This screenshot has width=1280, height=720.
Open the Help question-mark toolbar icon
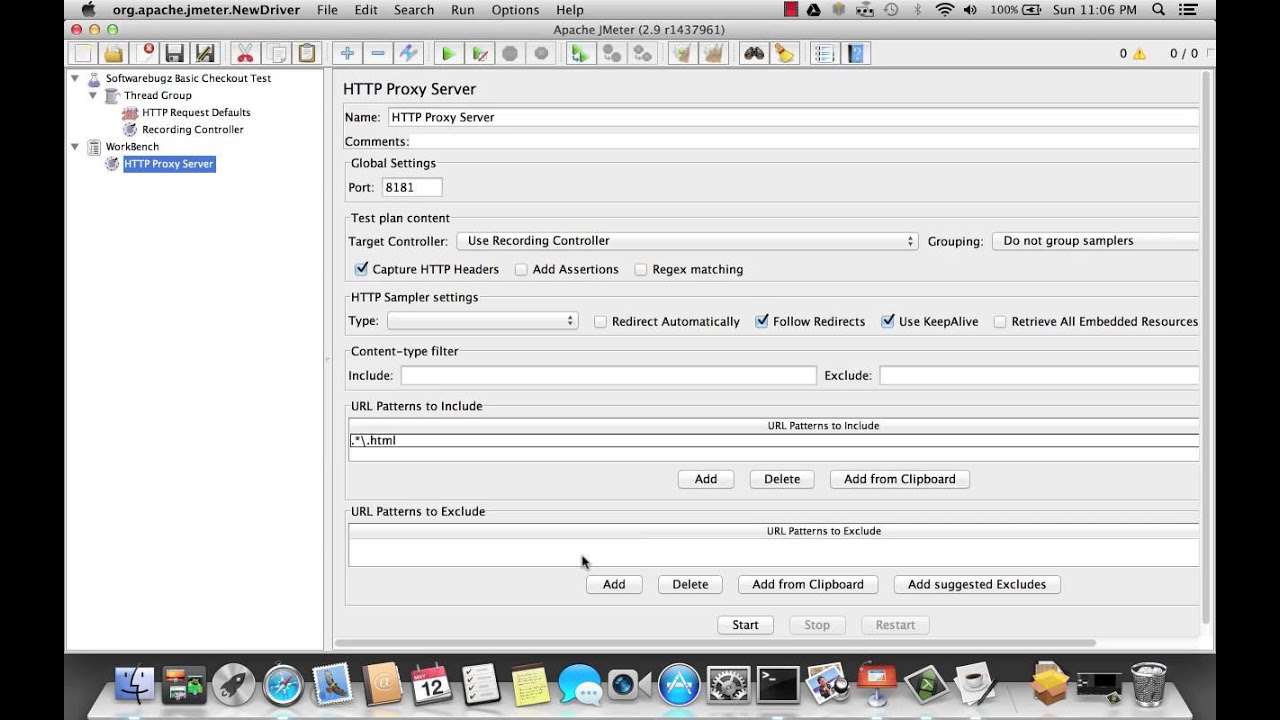pyautogui.click(x=857, y=54)
